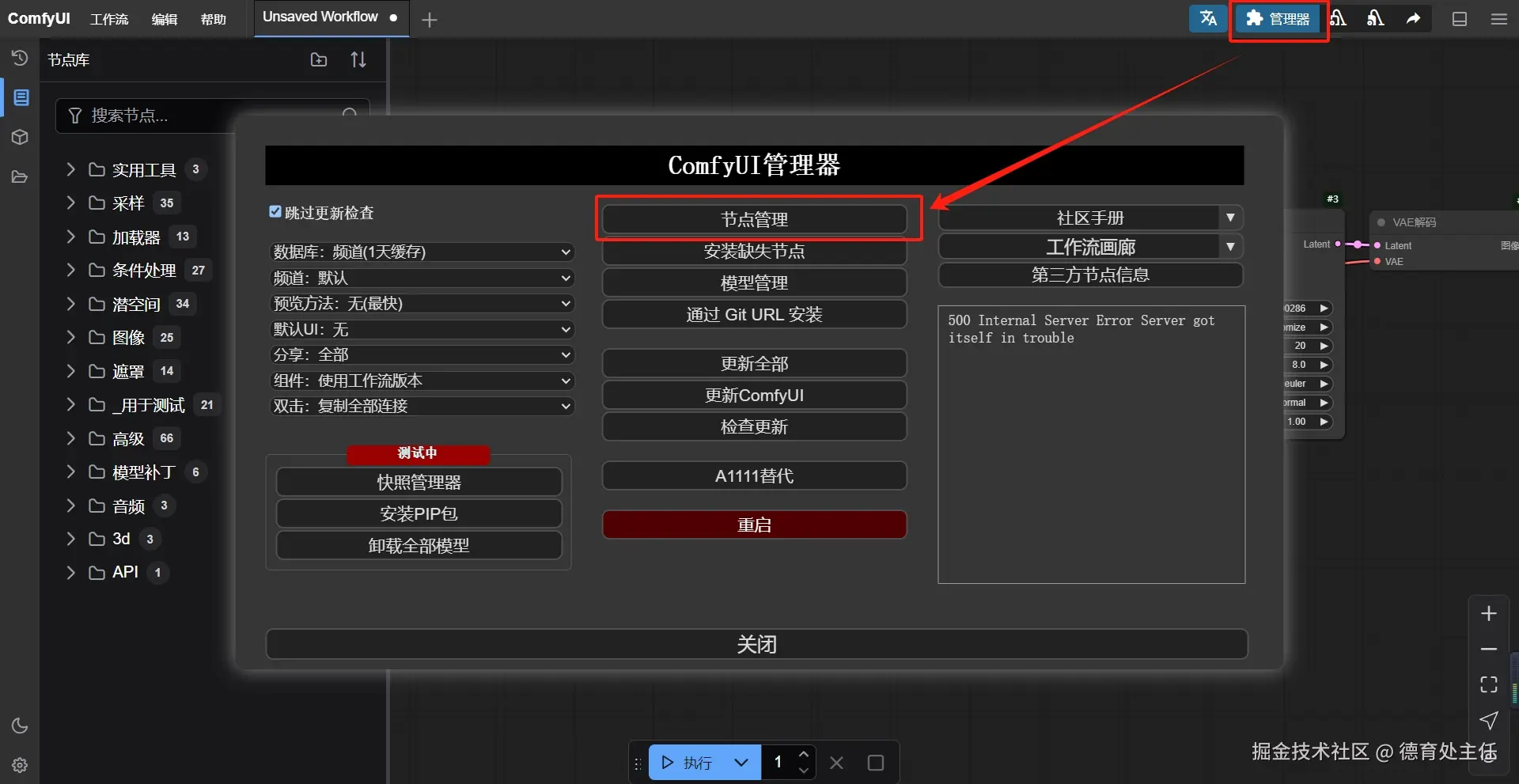This screenshot has width=1519, height=784.
Task: Click 更新ComfyUI button
Action: pyautogui.click(x=754, y=395)
